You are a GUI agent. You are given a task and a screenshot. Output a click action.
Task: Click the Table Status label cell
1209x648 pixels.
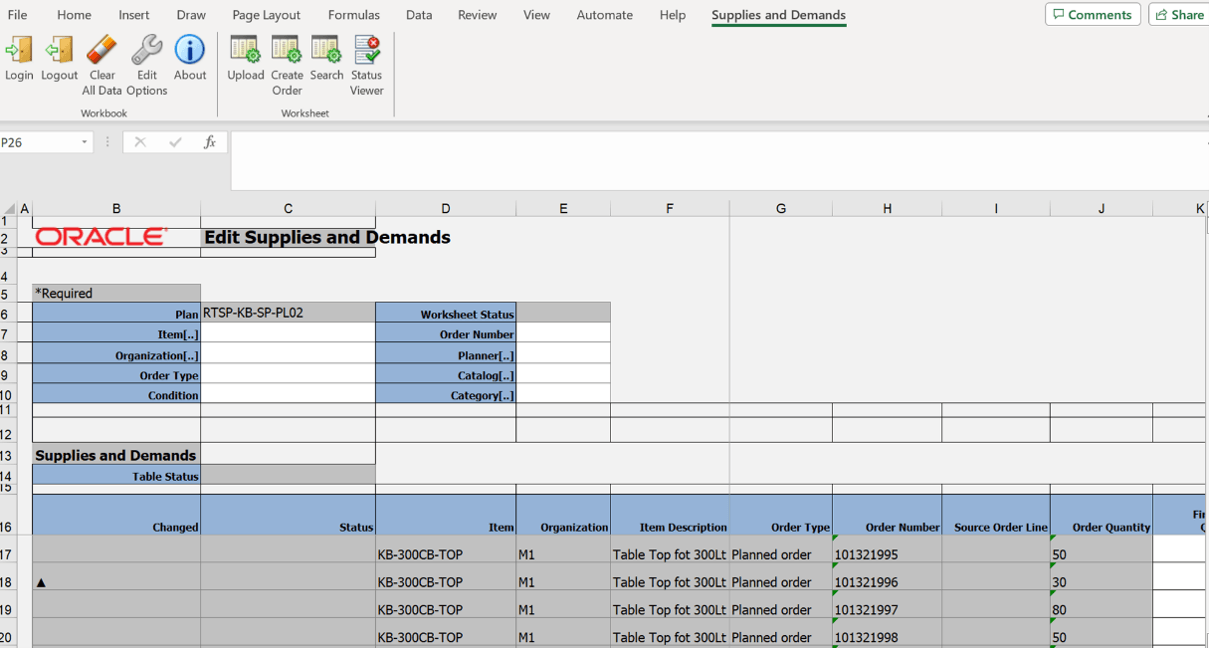click(x=116, y=476)
